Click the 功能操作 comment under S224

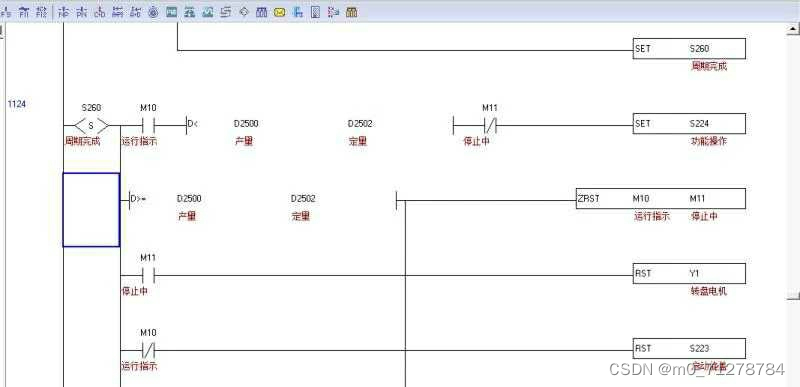[x=708, y=141]
